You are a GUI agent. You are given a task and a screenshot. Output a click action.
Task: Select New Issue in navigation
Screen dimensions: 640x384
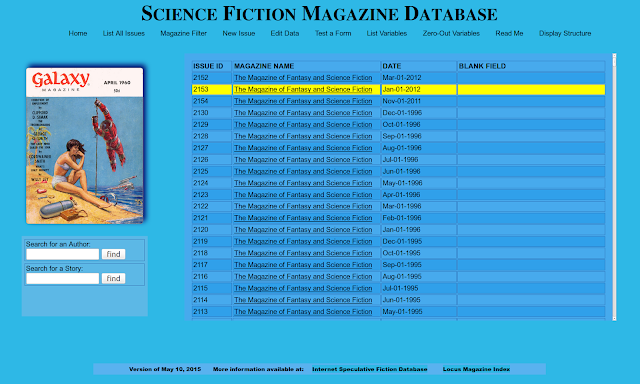click(x=239, y=33)
